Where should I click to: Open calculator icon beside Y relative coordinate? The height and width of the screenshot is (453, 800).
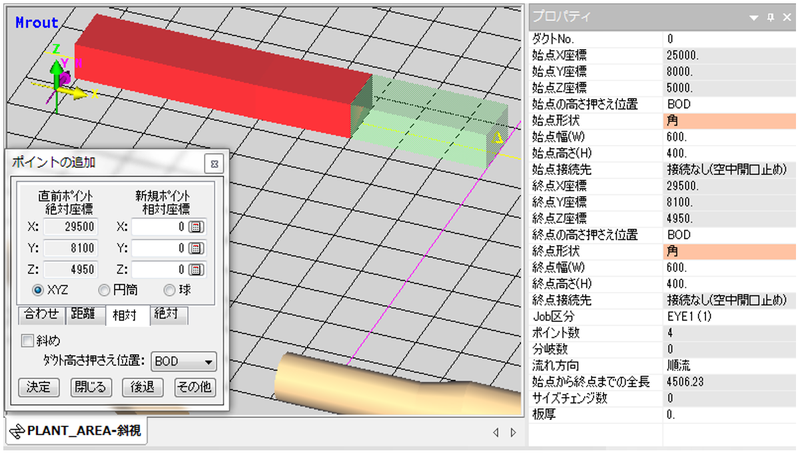tap(196, 248)
